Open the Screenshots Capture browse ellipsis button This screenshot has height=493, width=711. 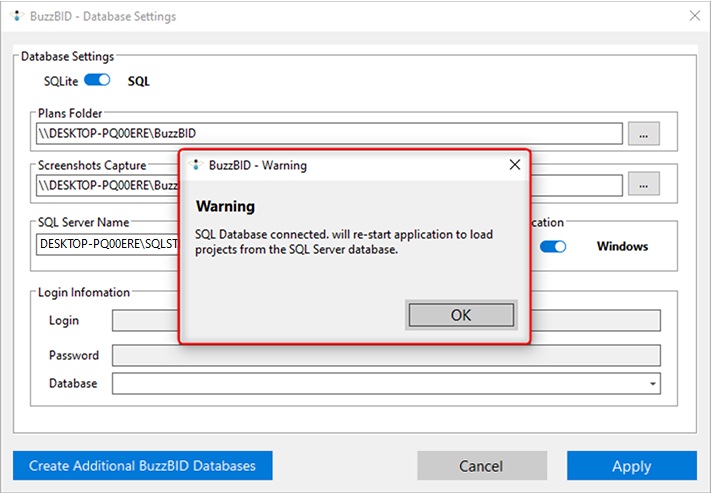643,184
